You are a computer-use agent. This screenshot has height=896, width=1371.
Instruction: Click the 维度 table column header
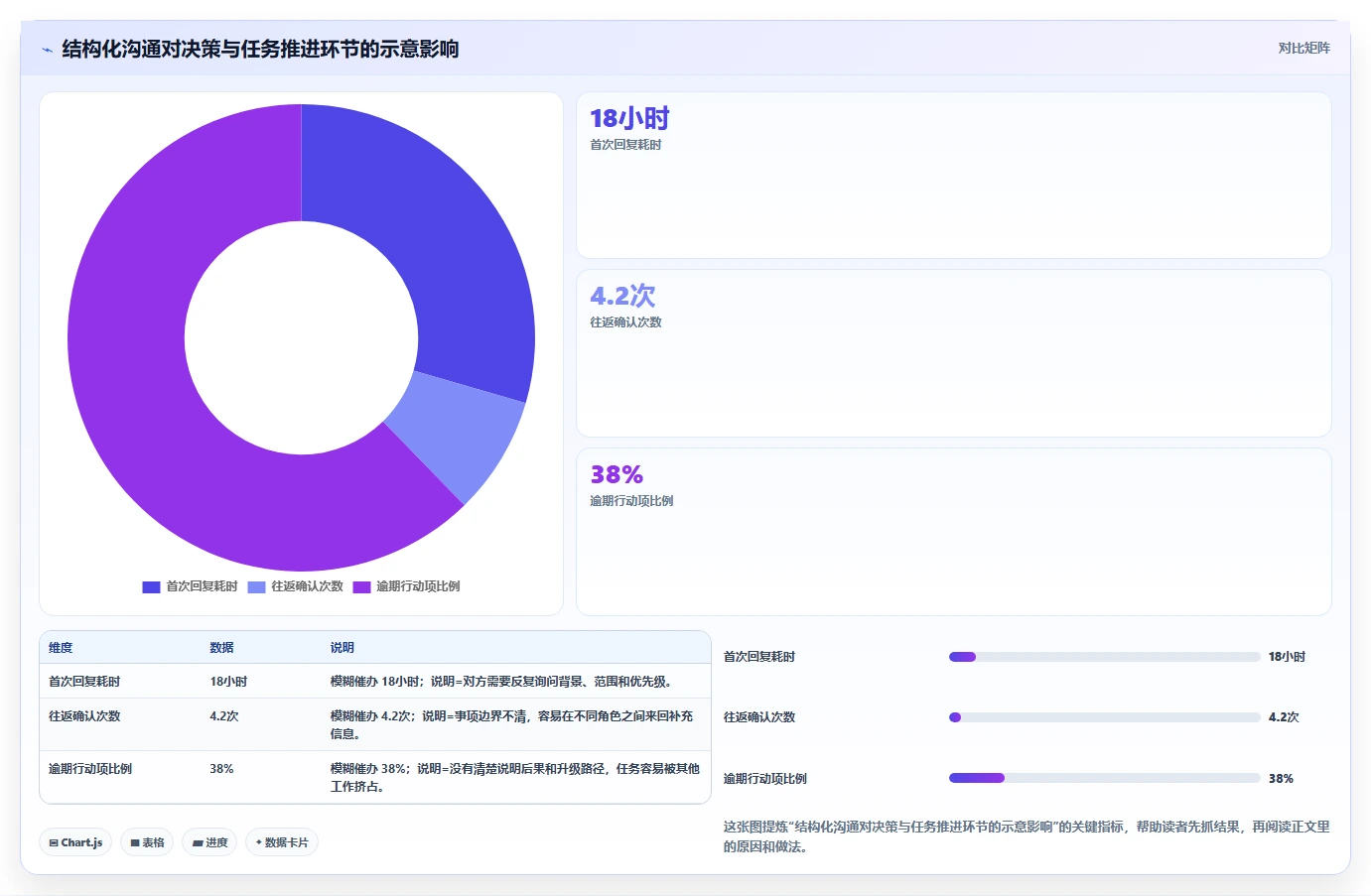[x=61, y=648]
